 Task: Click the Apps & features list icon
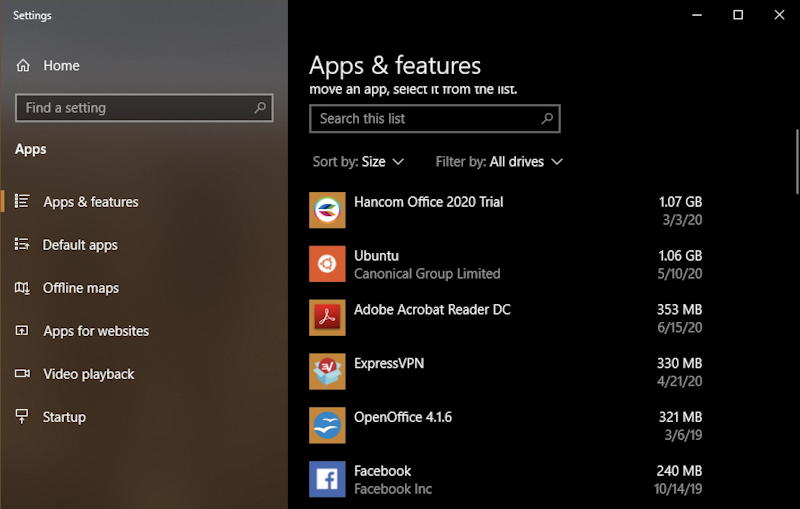22,201
